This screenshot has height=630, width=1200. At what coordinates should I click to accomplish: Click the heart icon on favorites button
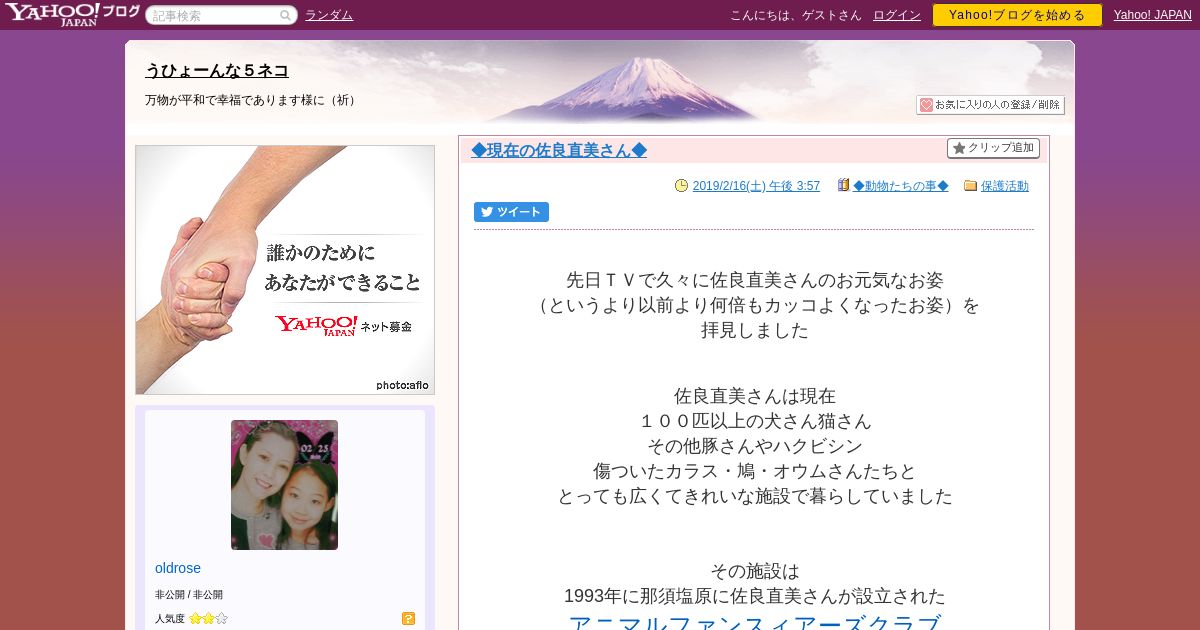tap(926, 105)
